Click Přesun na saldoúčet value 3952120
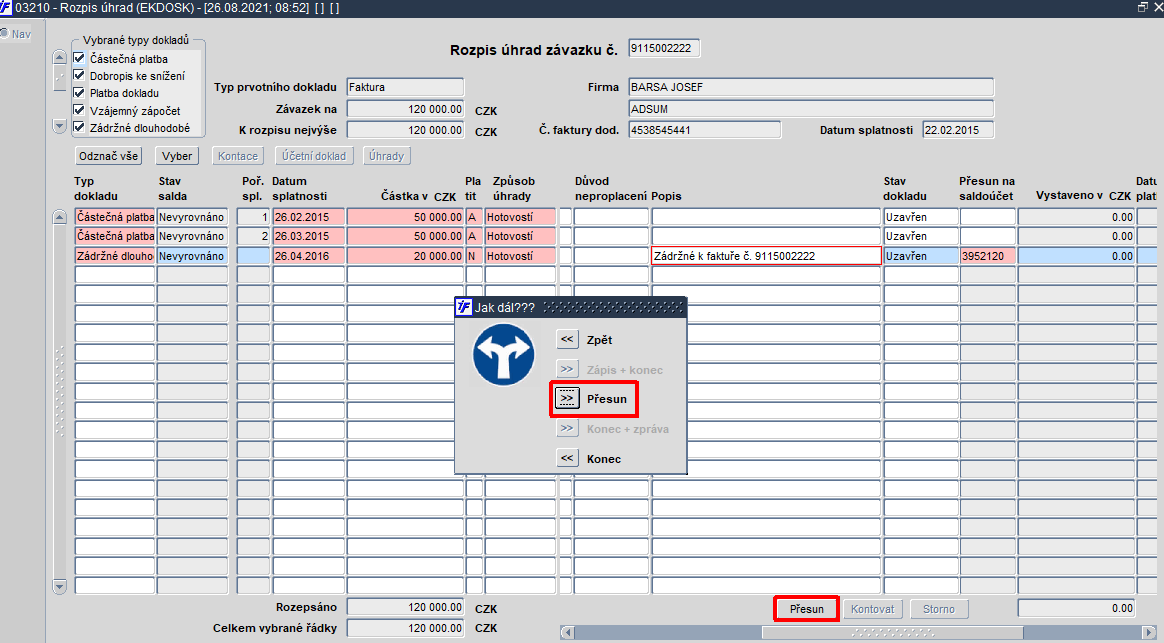Screen dimensions: 1164x643 987,255
